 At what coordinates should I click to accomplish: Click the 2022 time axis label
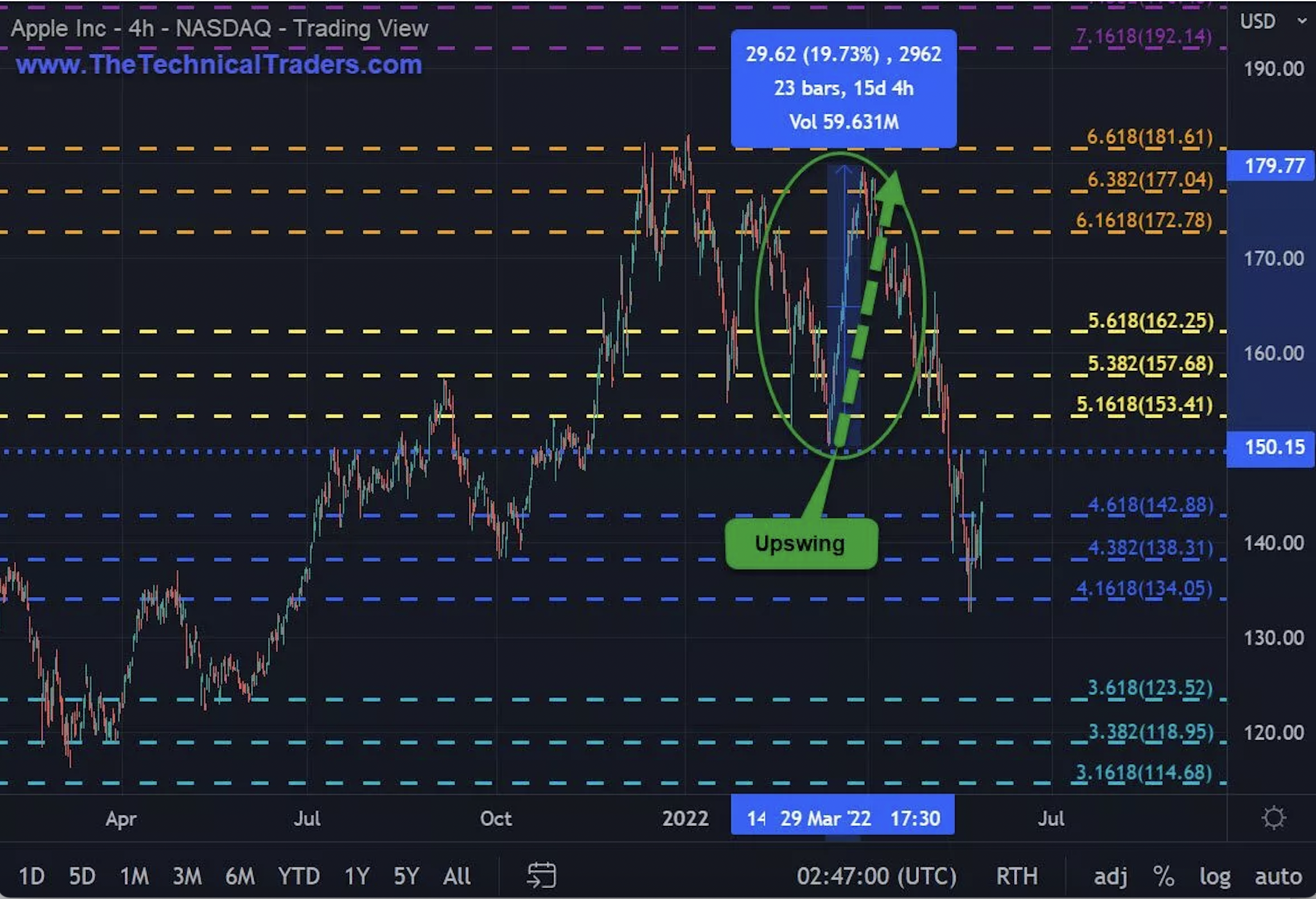(685, 819)
